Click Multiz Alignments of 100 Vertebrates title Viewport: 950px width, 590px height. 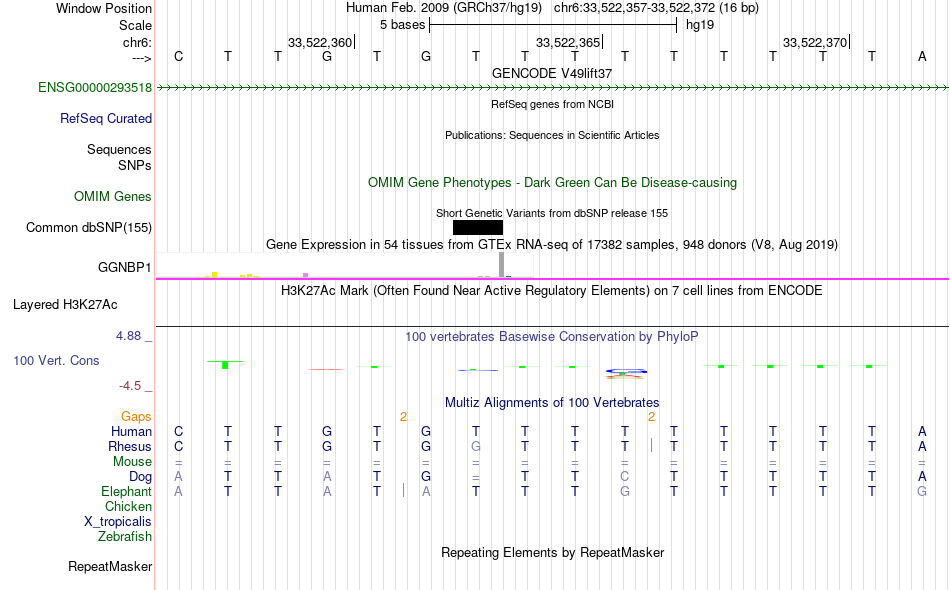pyautogui.click(x=552, y=402)
